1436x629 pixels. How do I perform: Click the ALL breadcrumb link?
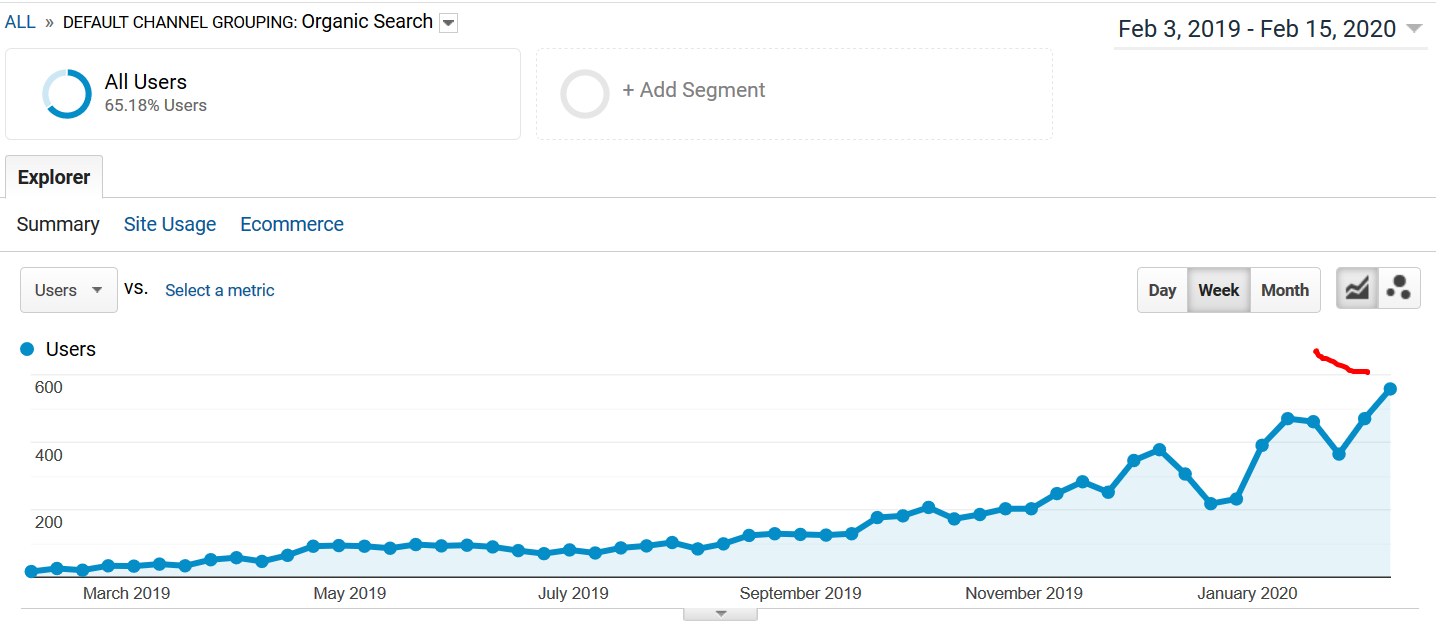(20, 22)
